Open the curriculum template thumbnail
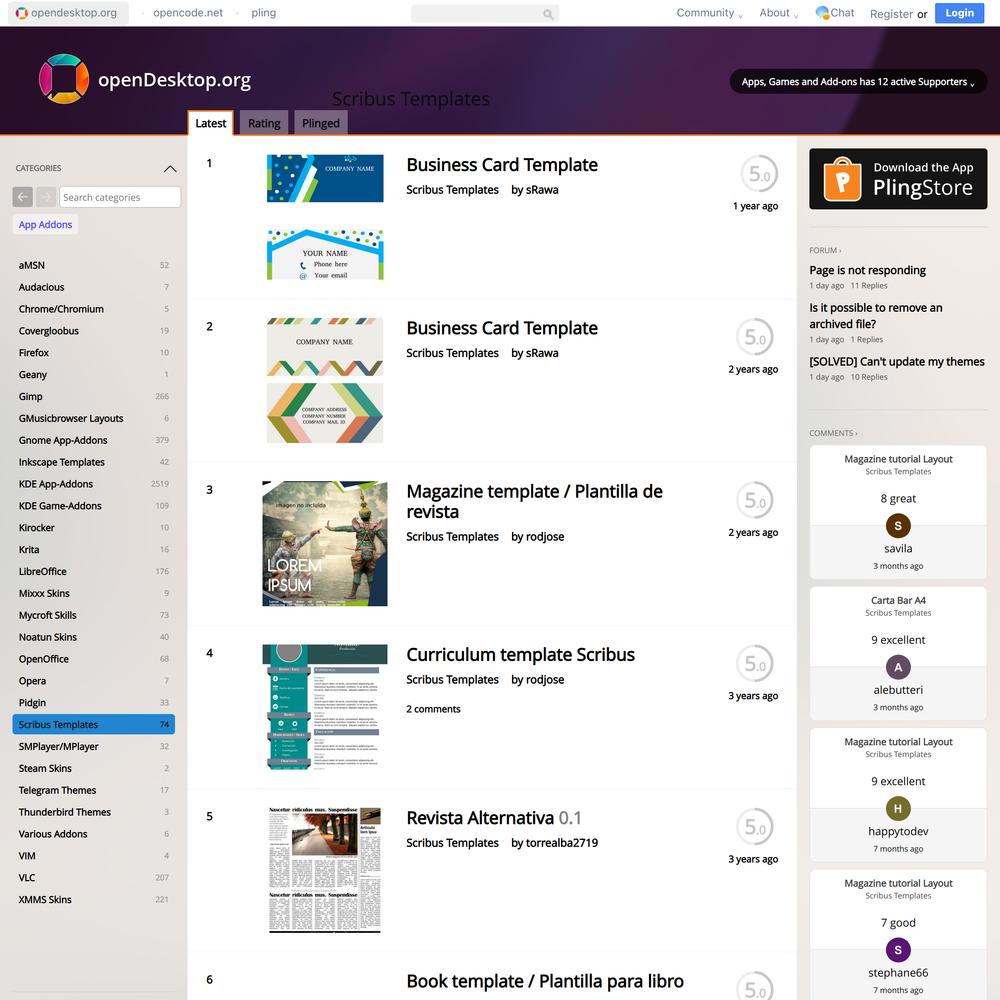The height and width of the screenshot is (1000, 1000). [x=325, y=707]
